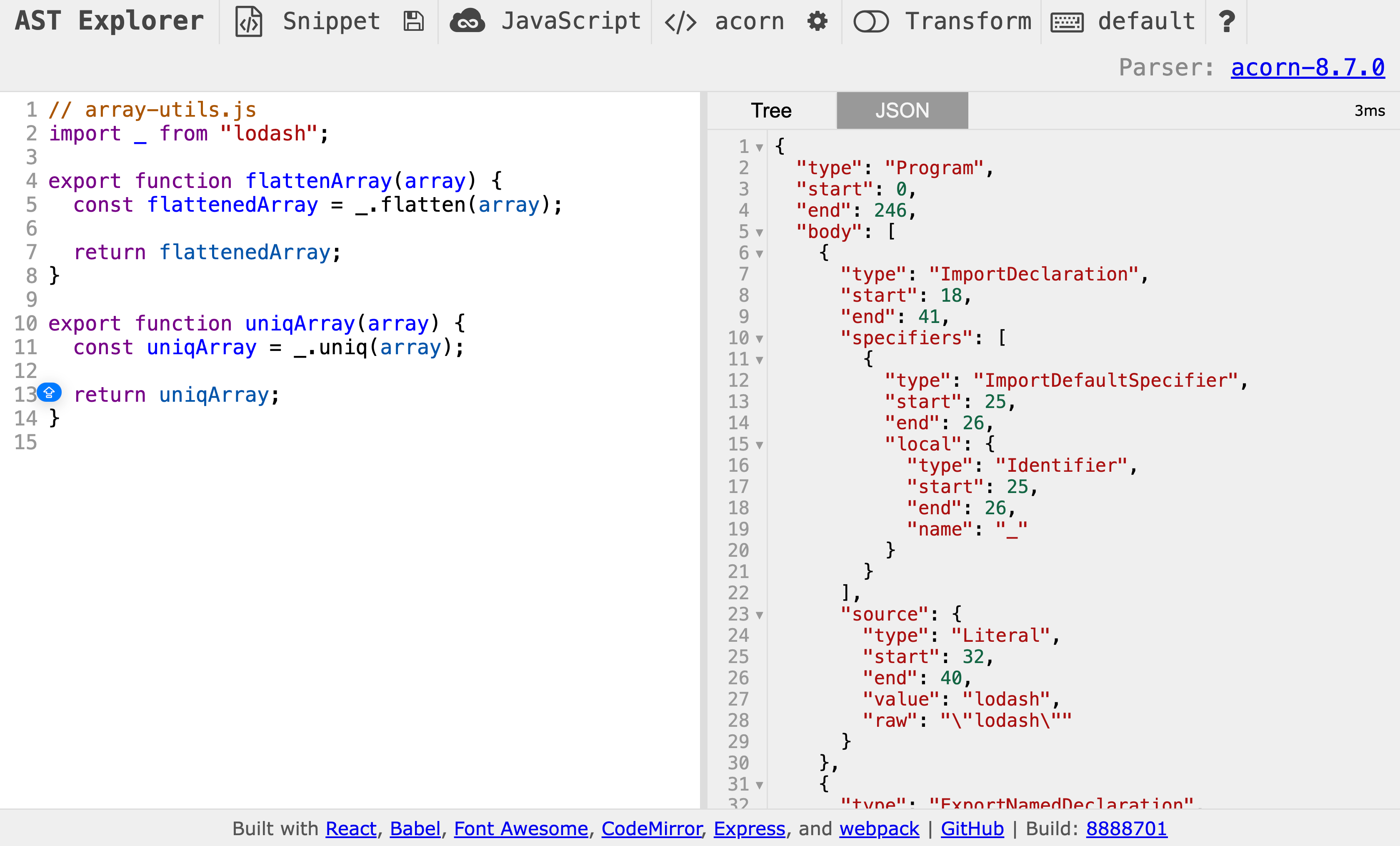This screenshot has width=1400, height=846.
Task: Click the Snippet file-code icon
Action: pos(249,22)
